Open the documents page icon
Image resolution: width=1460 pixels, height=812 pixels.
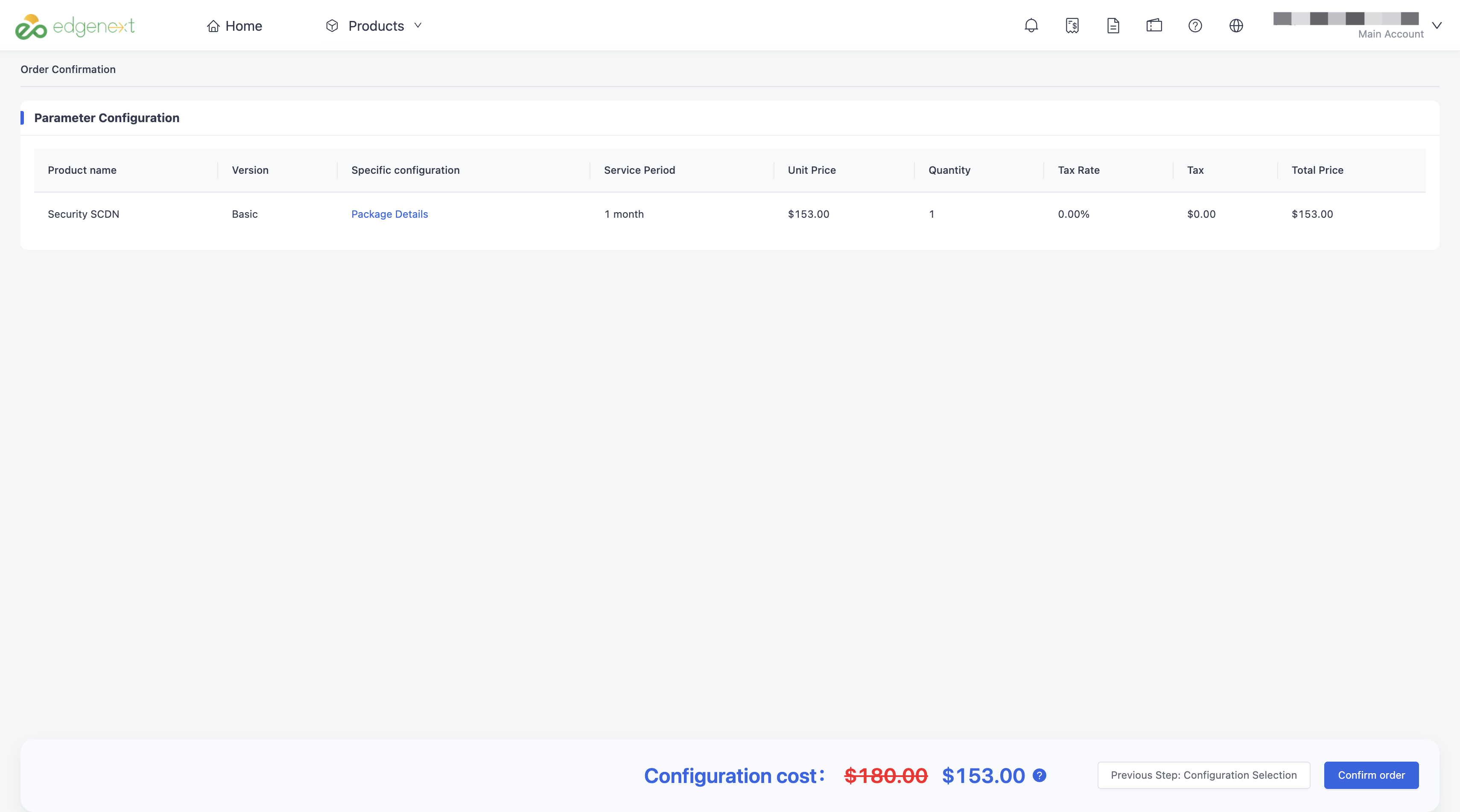coord(1113,26)
